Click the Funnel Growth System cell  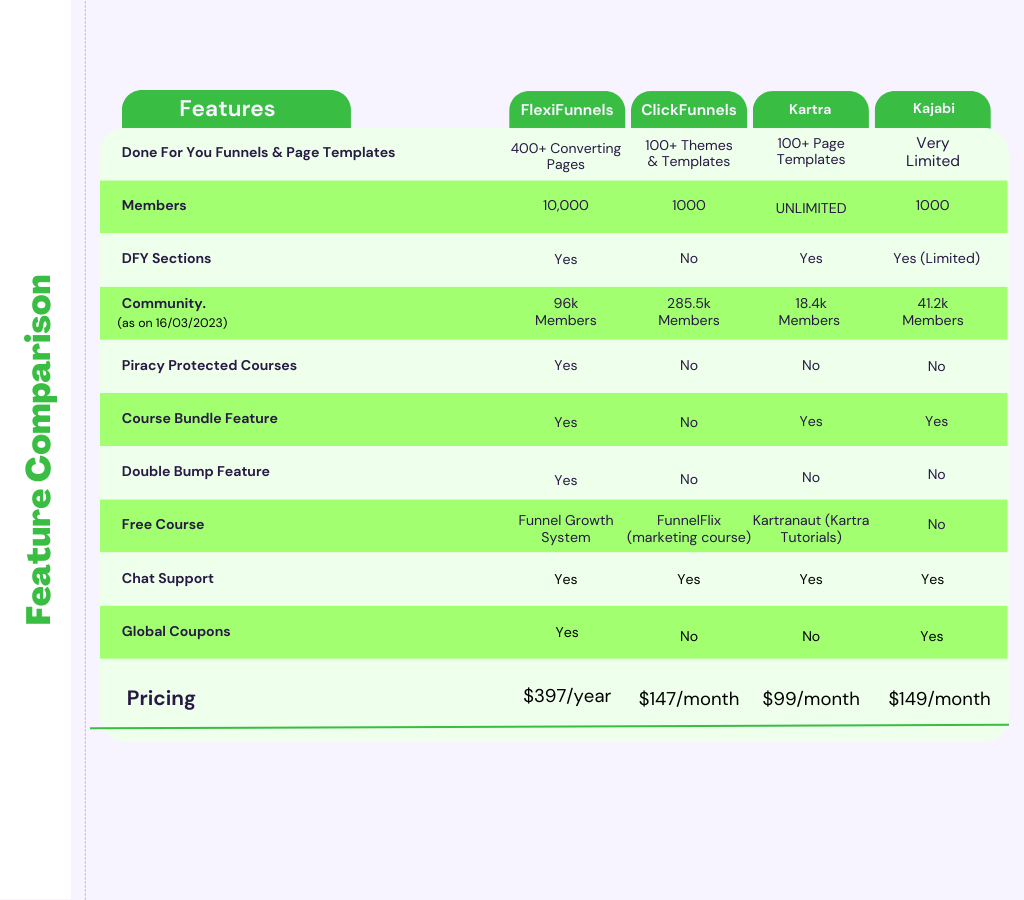click(x=566, y=529)
